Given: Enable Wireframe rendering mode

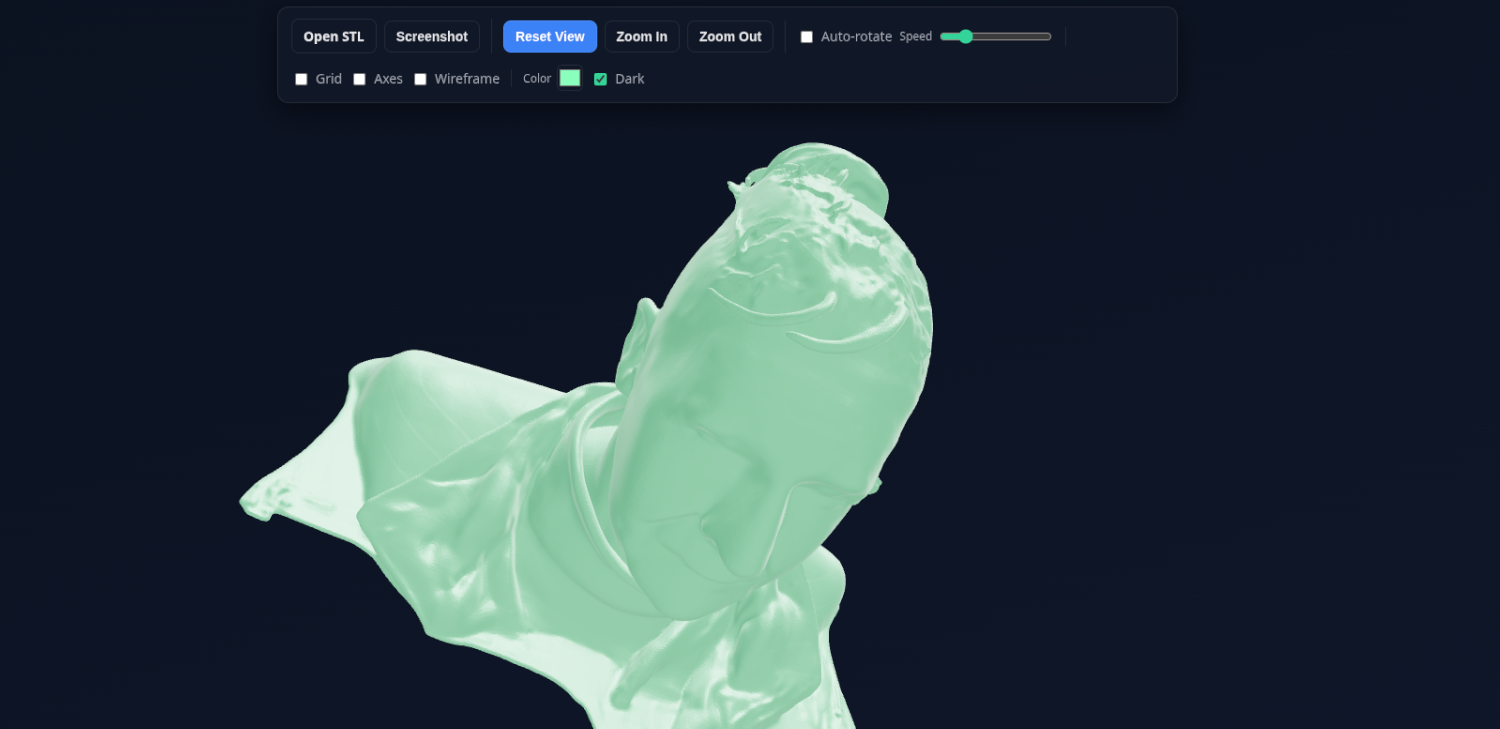Looking at the screenshot, I should pos(420,78).
